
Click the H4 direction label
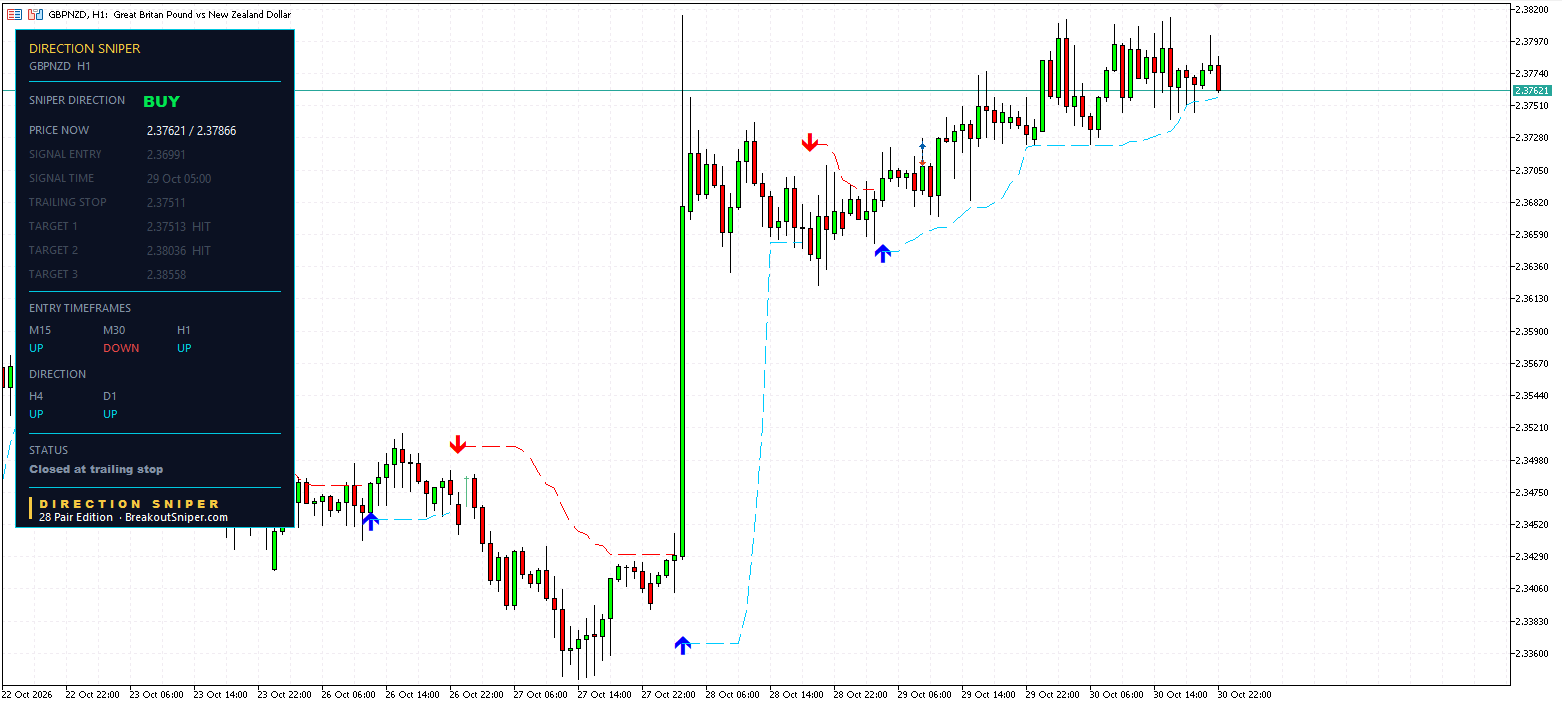(x=36, y=396)
